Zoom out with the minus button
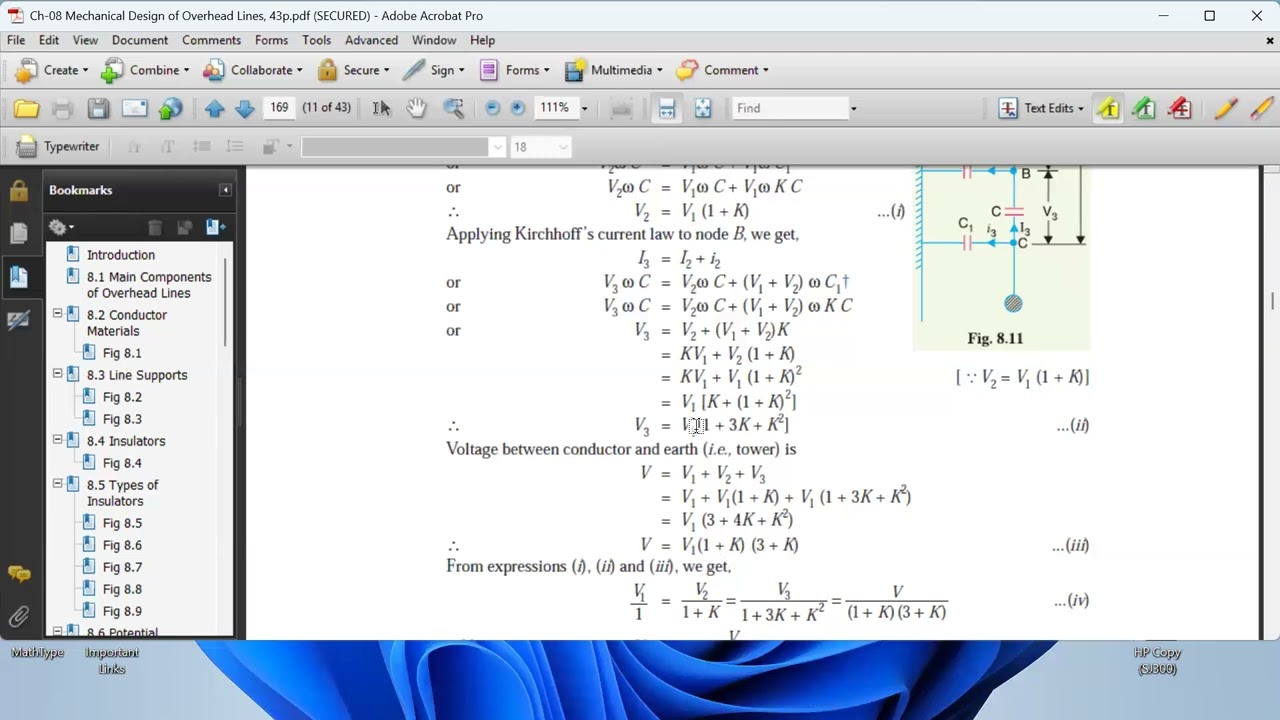This screenshot has width=1280, height=720. click(x=492, y=108)
